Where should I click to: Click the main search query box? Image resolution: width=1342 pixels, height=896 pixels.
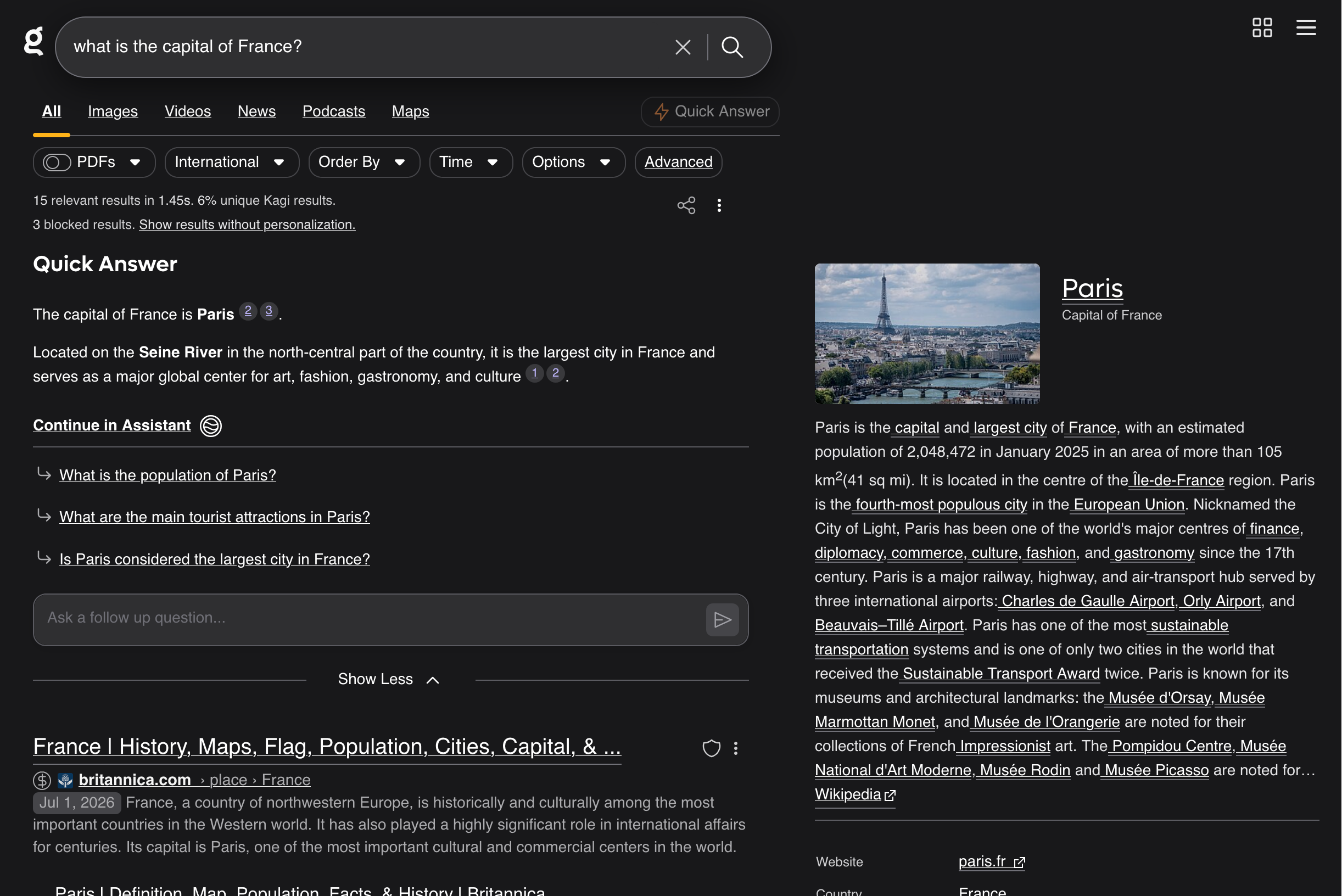[x=366, y=47]
